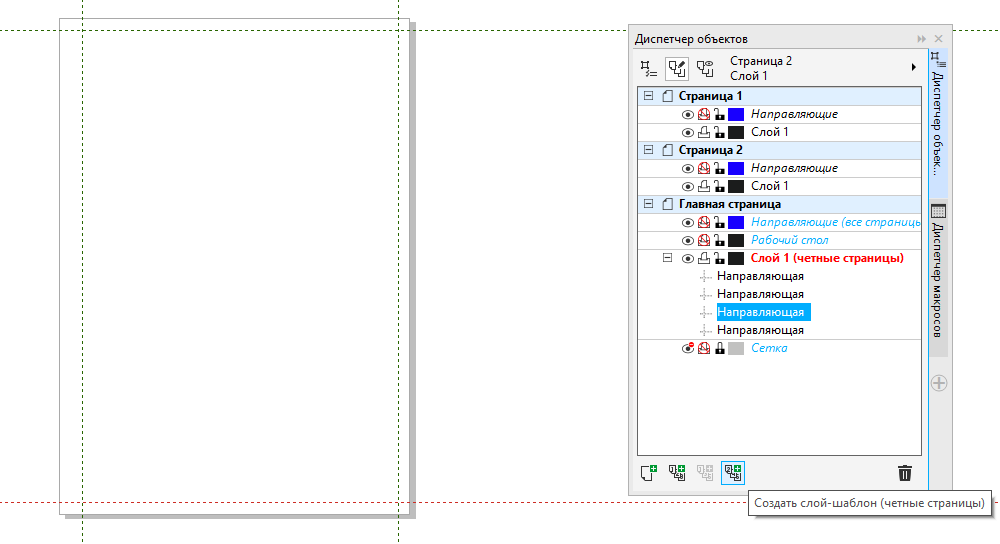
Task: Click the New Layer icon
Action: pos(649,473)
